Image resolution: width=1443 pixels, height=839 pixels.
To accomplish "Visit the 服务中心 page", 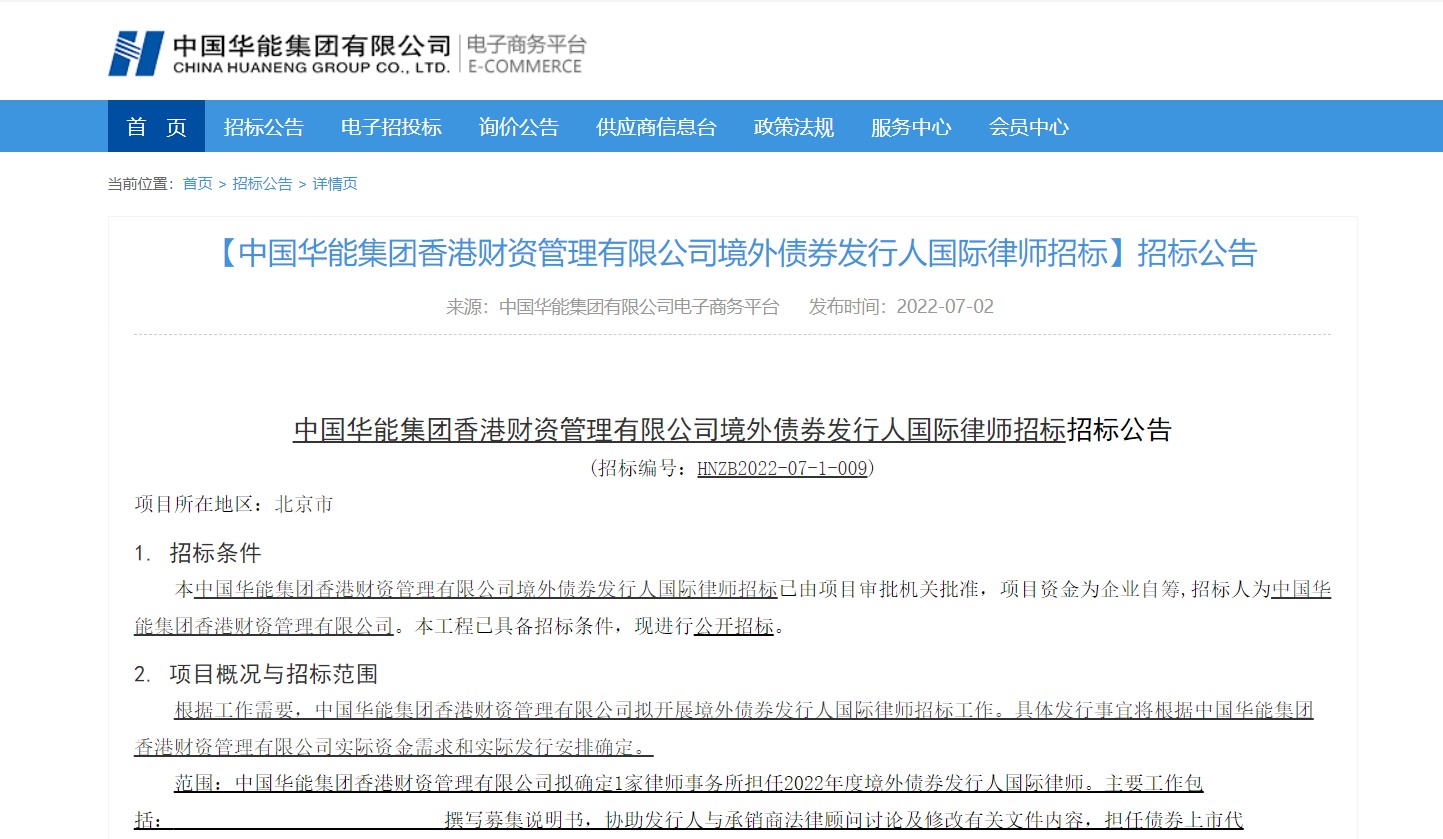I will (x=910, y=127).
